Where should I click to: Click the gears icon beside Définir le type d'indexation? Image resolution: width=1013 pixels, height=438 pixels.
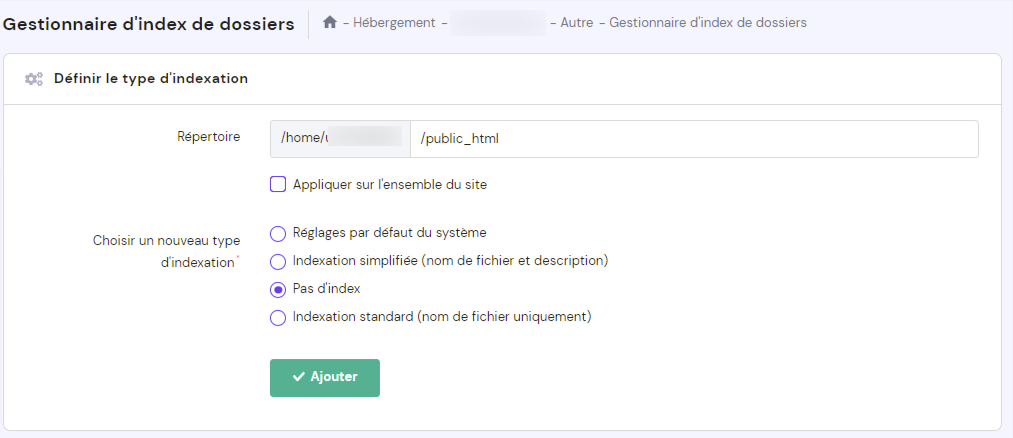(33, 78)
